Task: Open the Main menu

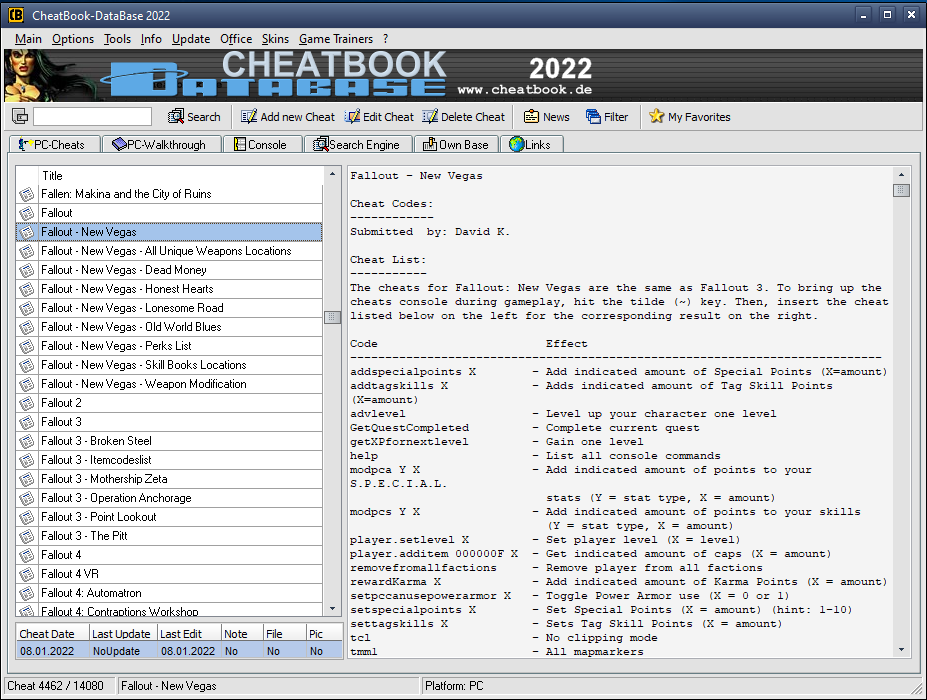Action: (28, 39)
